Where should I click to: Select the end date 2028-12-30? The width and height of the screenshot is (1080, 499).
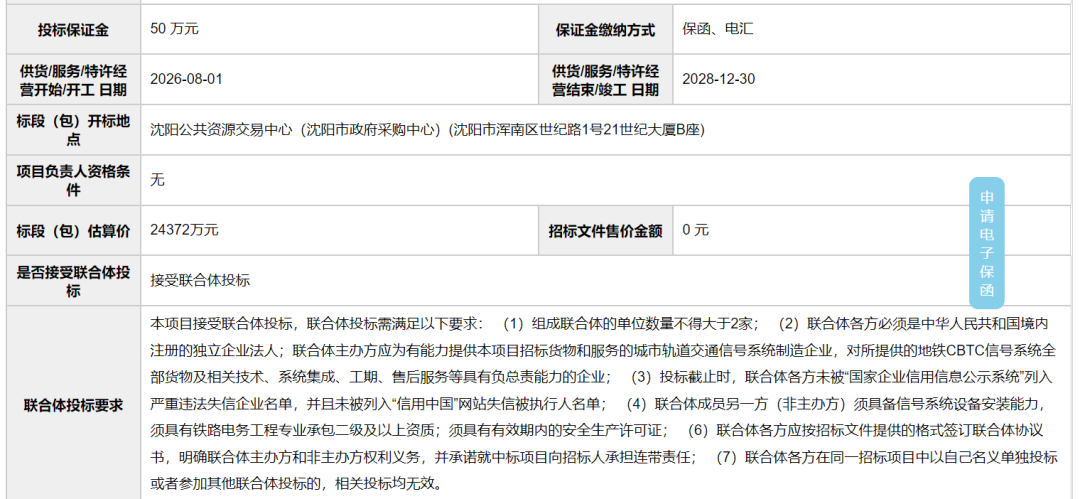click(x=718, y=79)
